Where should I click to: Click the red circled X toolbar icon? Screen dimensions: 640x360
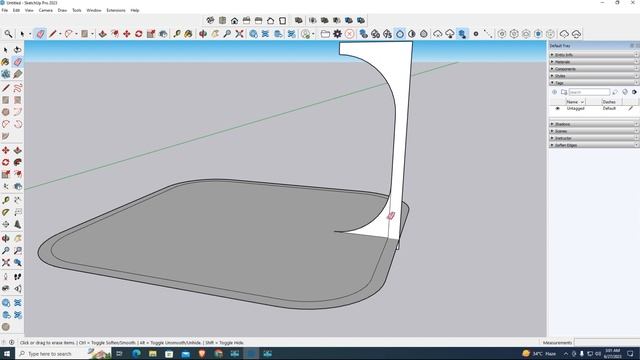pos(349,34)
